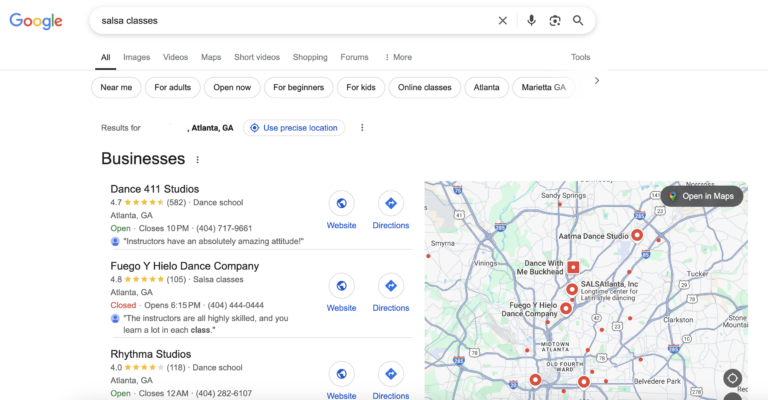768x400 pixels.
Task: Select the Aatma Dance Studio map pin
Action: point(637,235)
